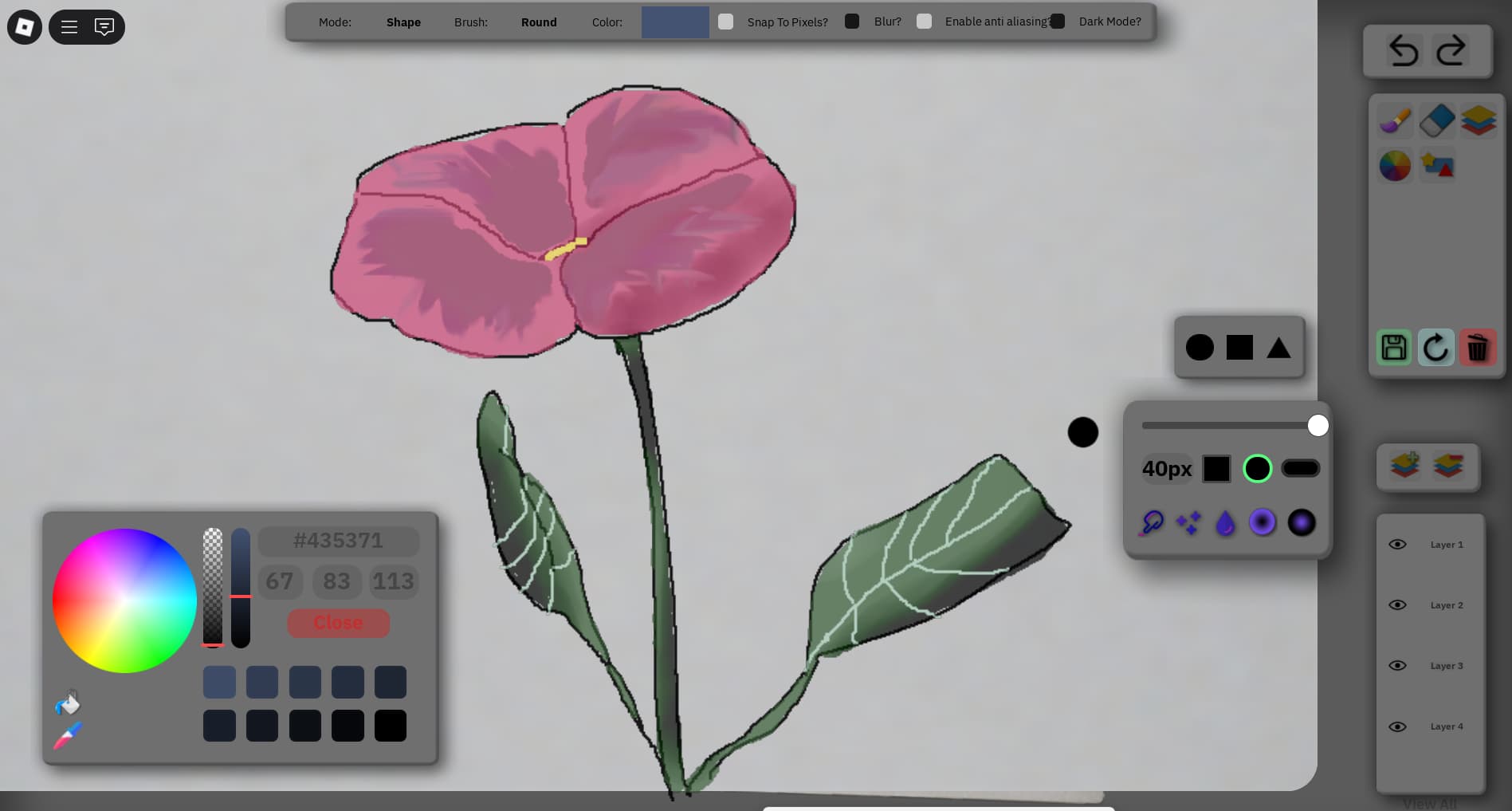Viewport: 1512px width, 811px height.
Task: Select the sparkles brush effect
Action: click(1188, 522)
